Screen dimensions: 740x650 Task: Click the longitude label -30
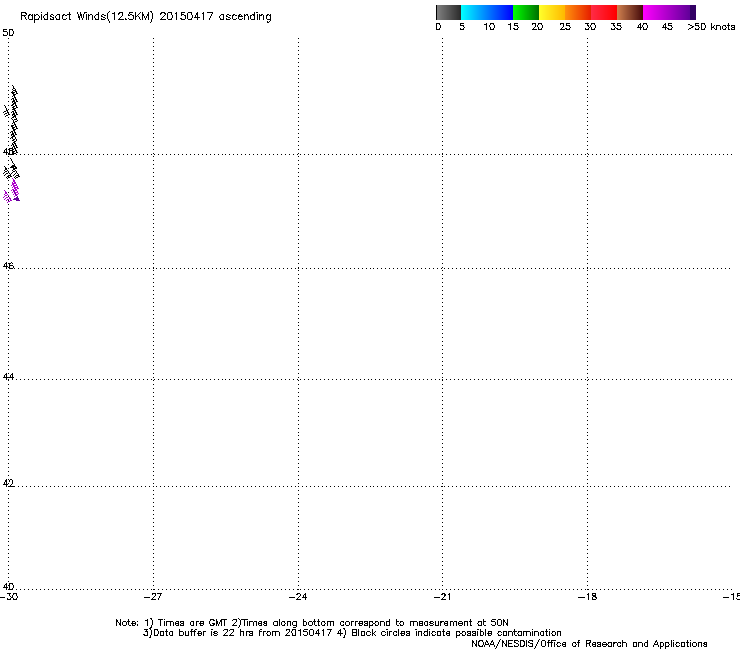9,597
